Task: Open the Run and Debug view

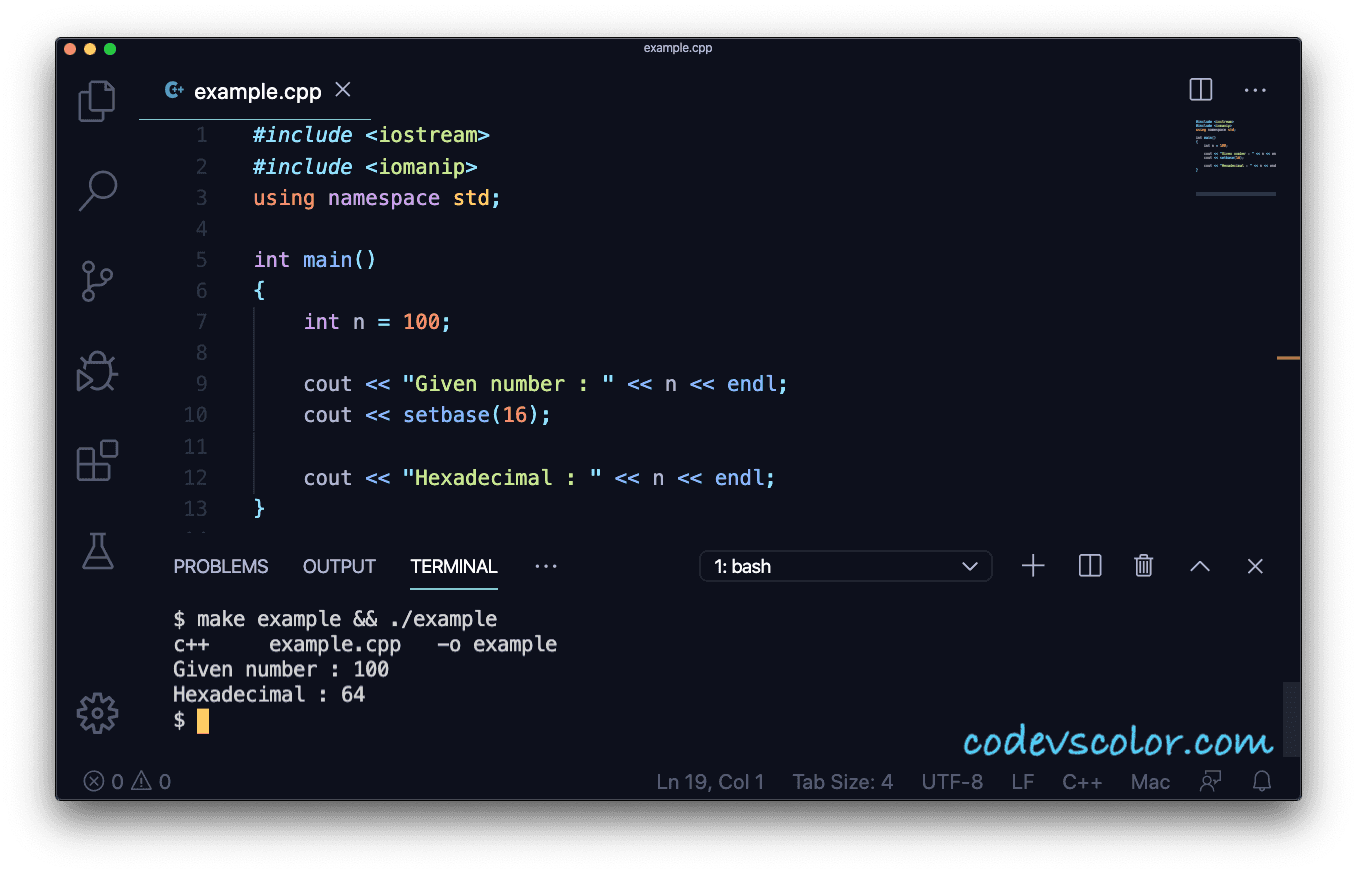Action: tap(97, 371)
